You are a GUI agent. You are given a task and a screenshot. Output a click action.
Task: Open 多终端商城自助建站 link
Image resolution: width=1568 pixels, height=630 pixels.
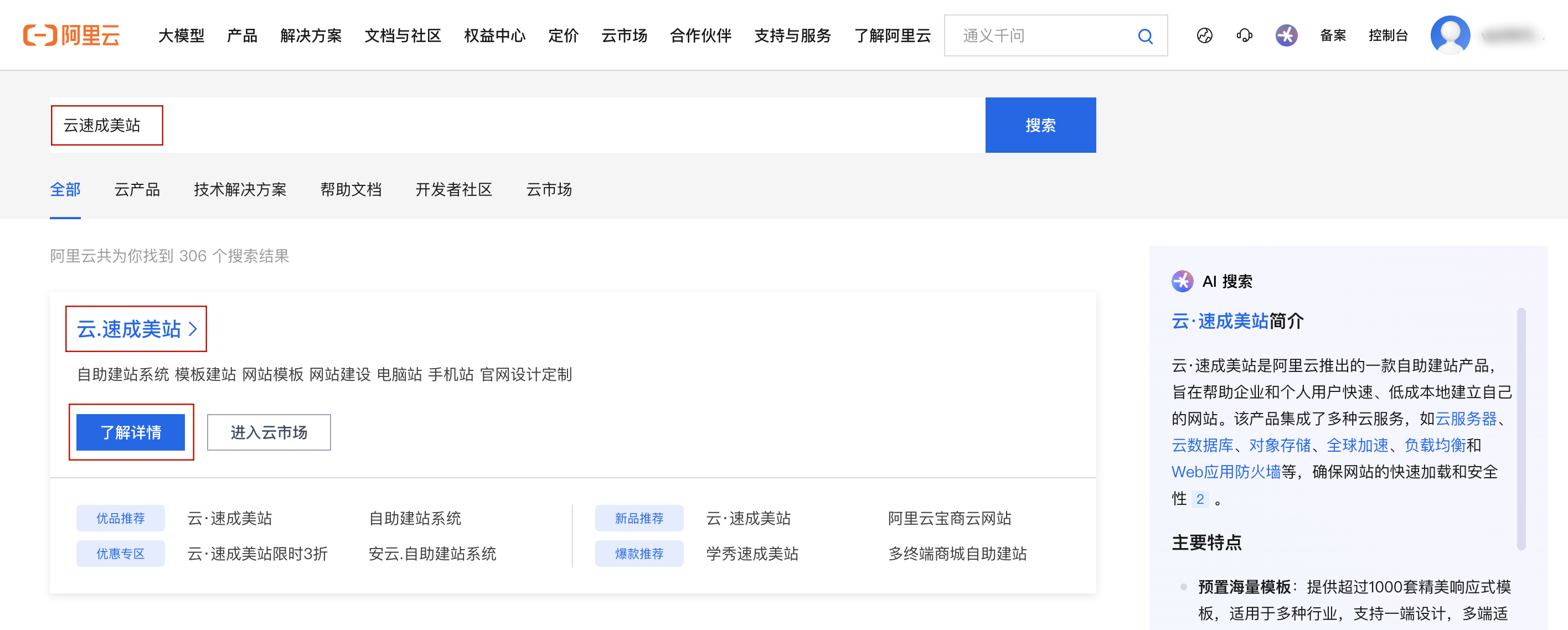tap(957, 554)
